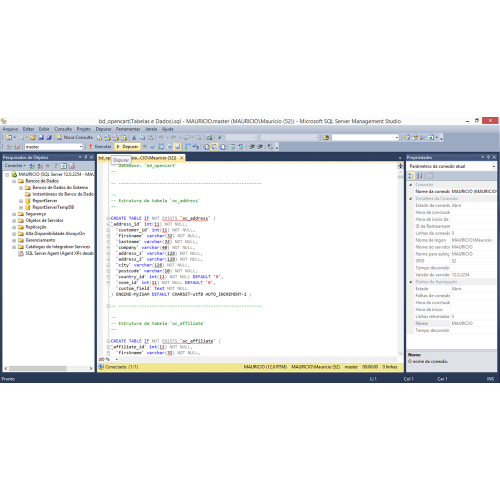The width and height of the screenshot is (500, 500).
Task: Click the Cancel query stop icon
Action: (x=145, y=147)
